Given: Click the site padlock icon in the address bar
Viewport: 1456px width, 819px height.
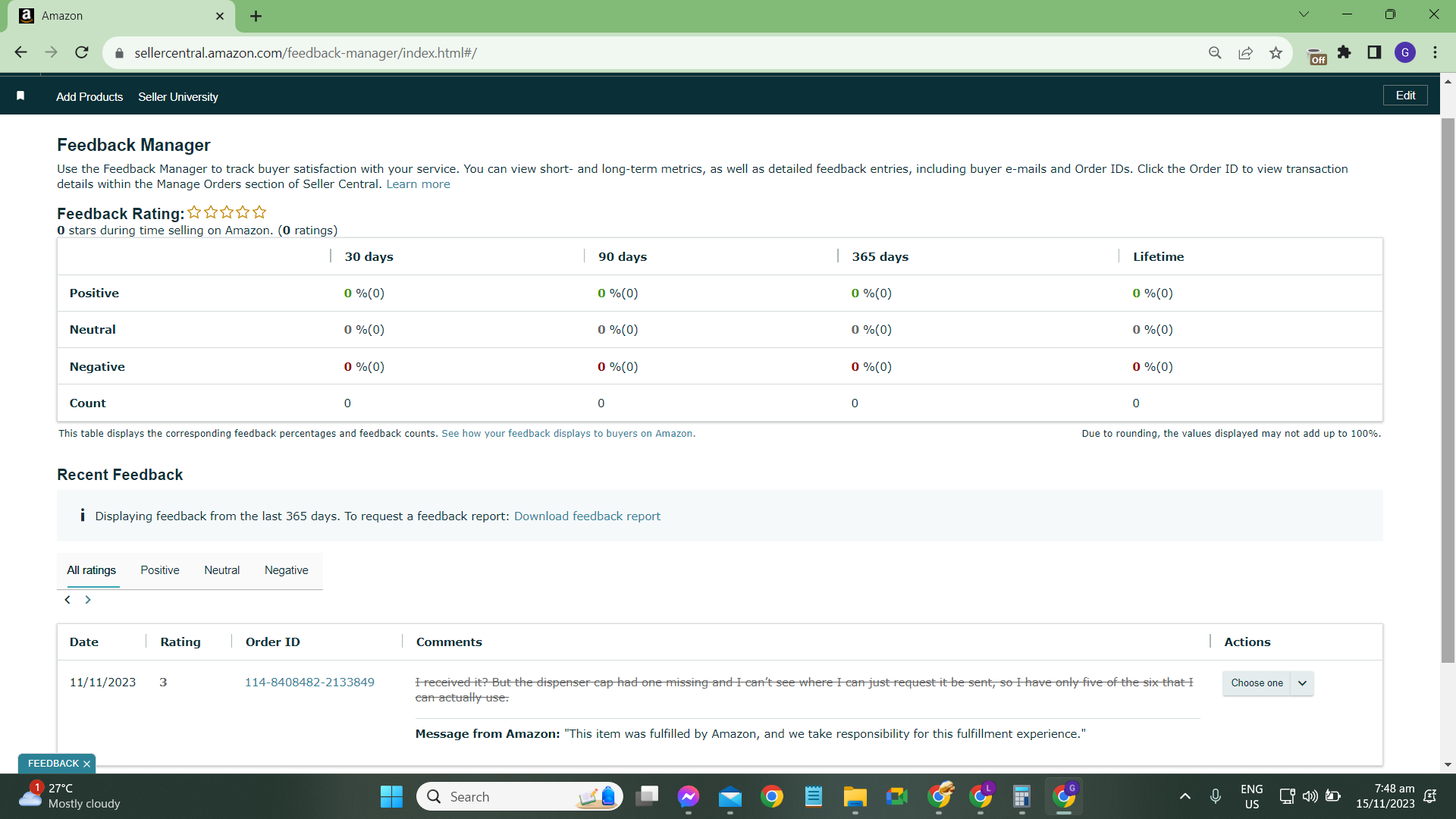Looking at the screenshot, I should click(x=119, y=53).
